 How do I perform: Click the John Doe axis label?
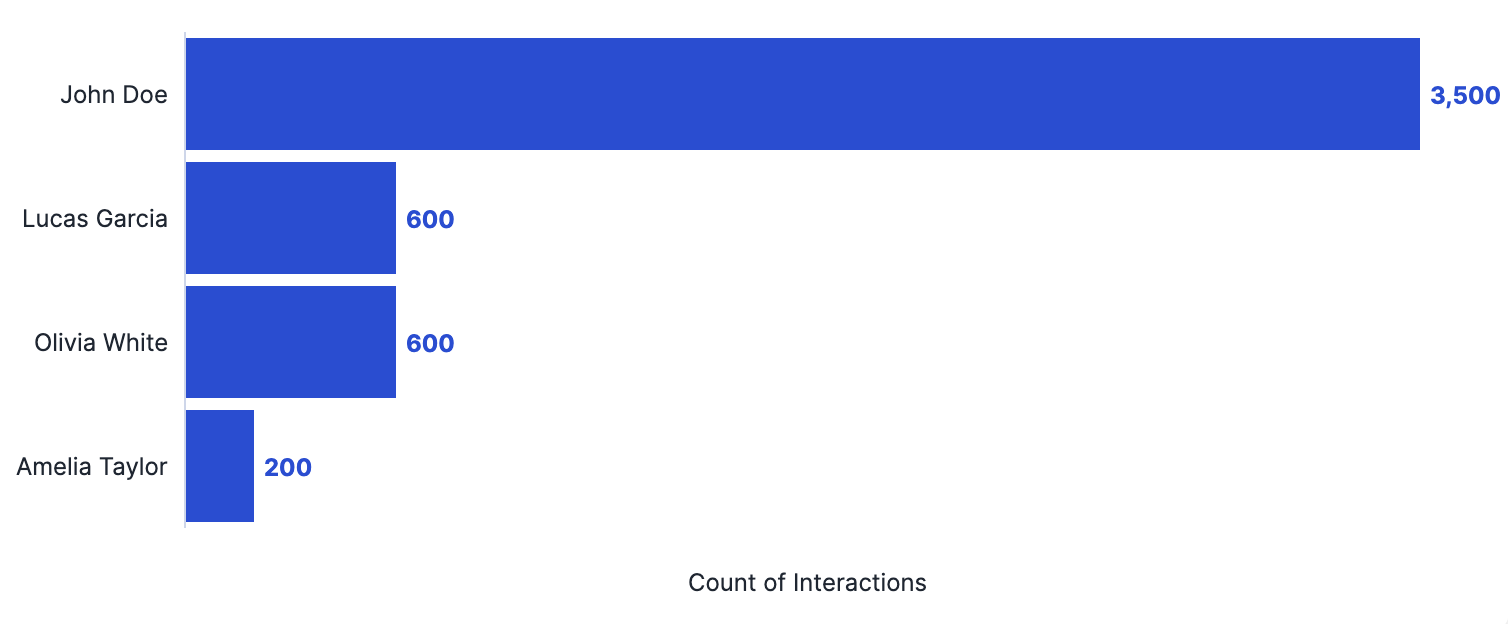click(114, 95)
